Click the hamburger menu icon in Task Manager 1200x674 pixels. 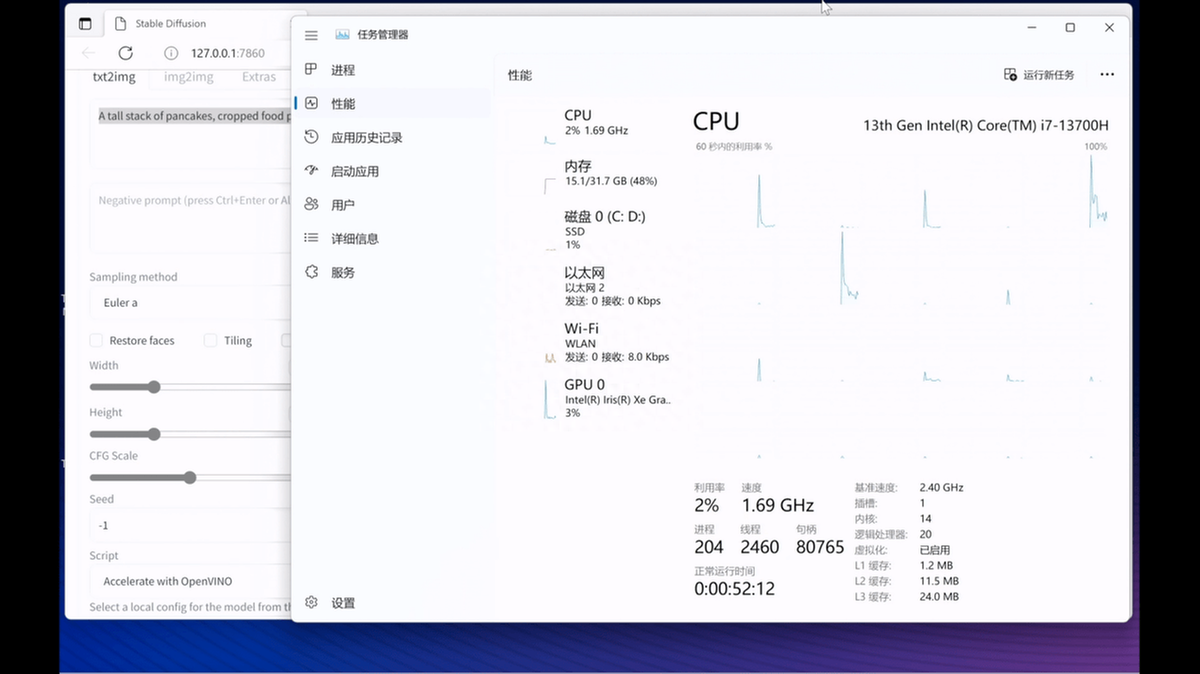point(311,35)
